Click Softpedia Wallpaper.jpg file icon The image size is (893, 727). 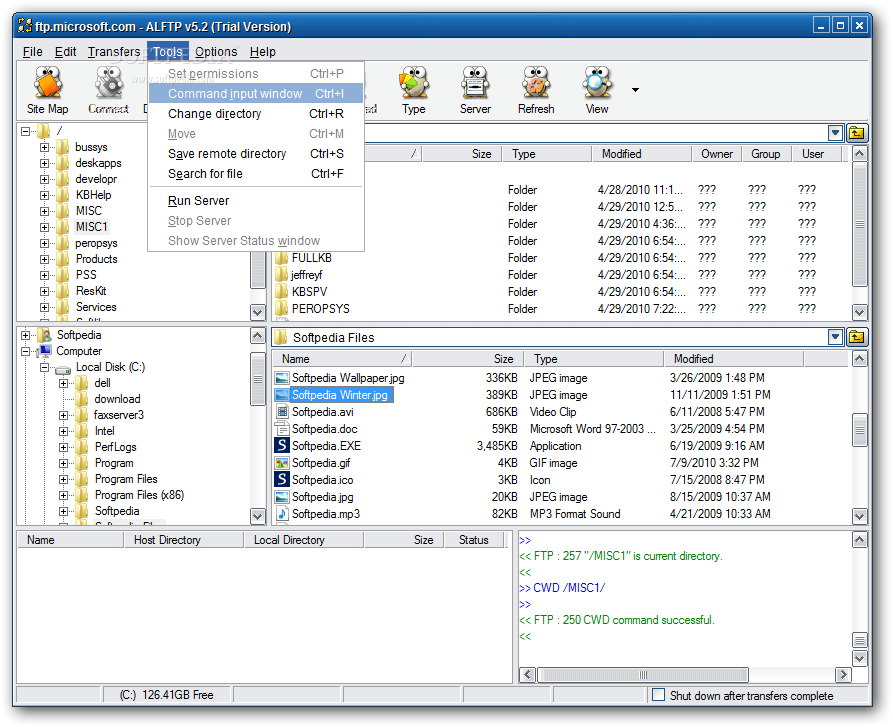click(282, 378)
